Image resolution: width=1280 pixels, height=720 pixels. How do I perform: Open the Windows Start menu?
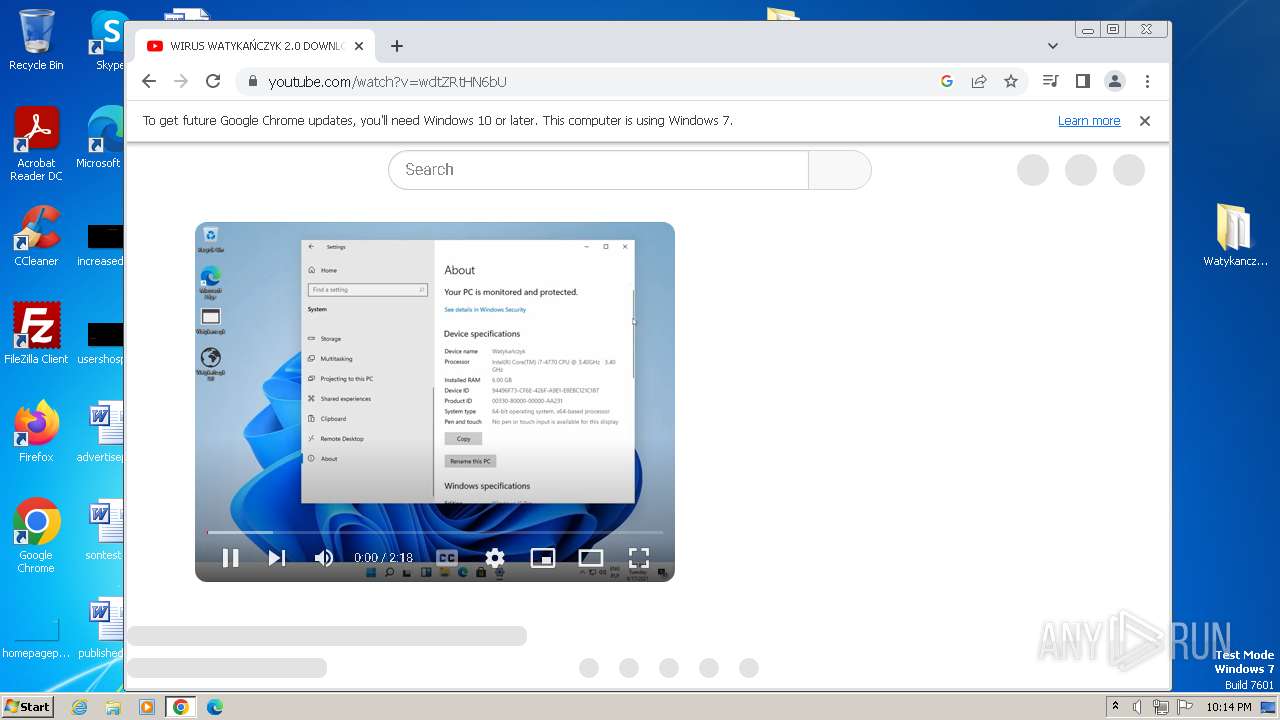[27, 706]
